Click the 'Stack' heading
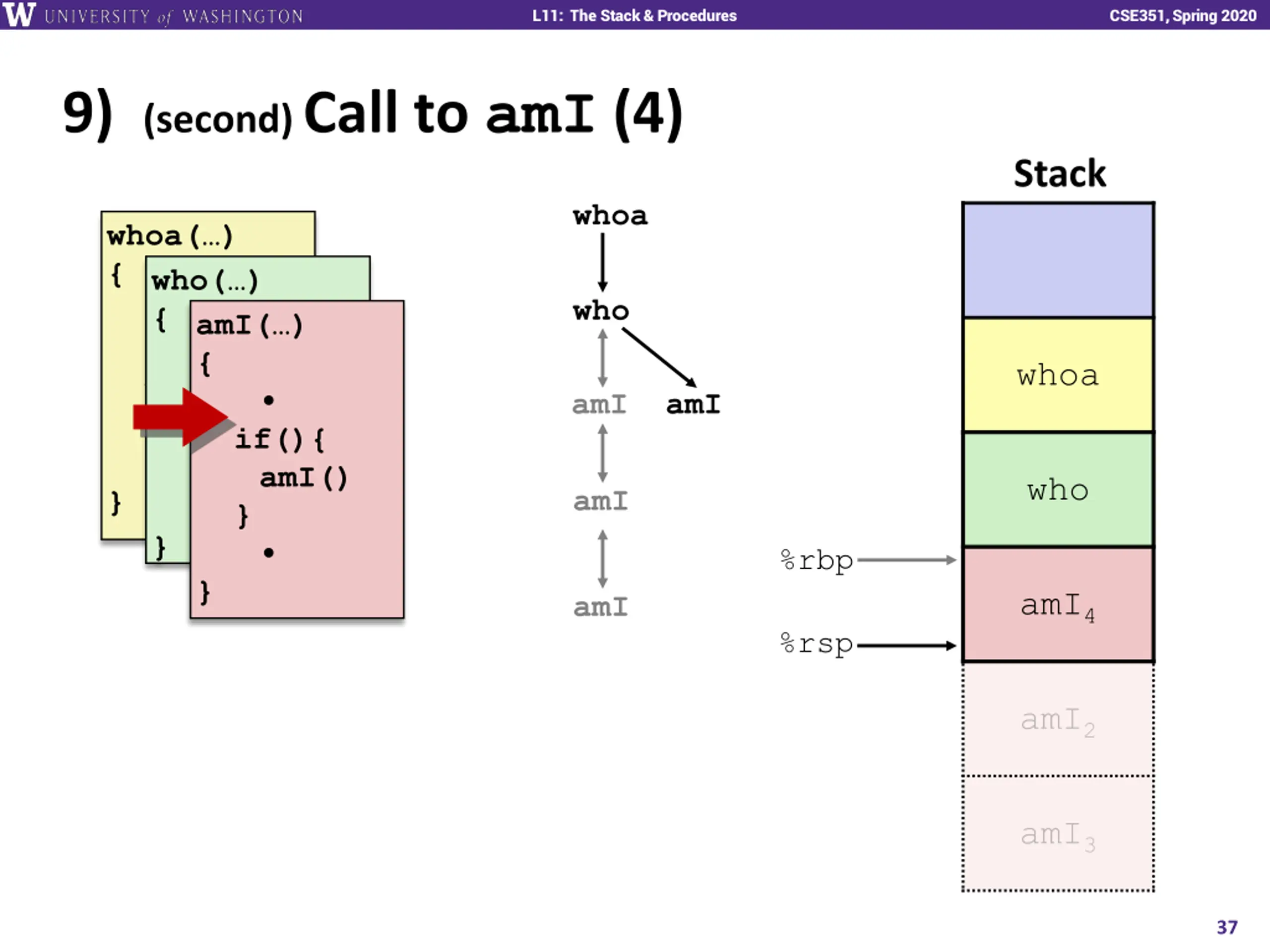Screen dimensions: 1270x952 [1059, 174]
